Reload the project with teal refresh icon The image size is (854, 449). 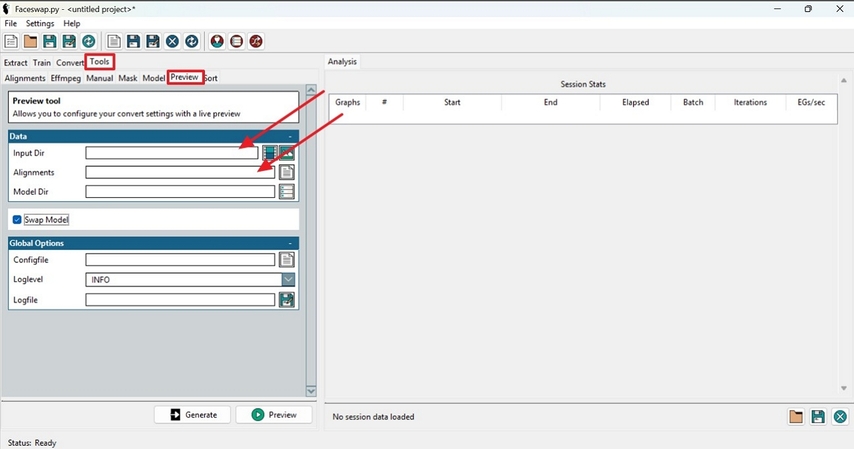click(88, 41)
